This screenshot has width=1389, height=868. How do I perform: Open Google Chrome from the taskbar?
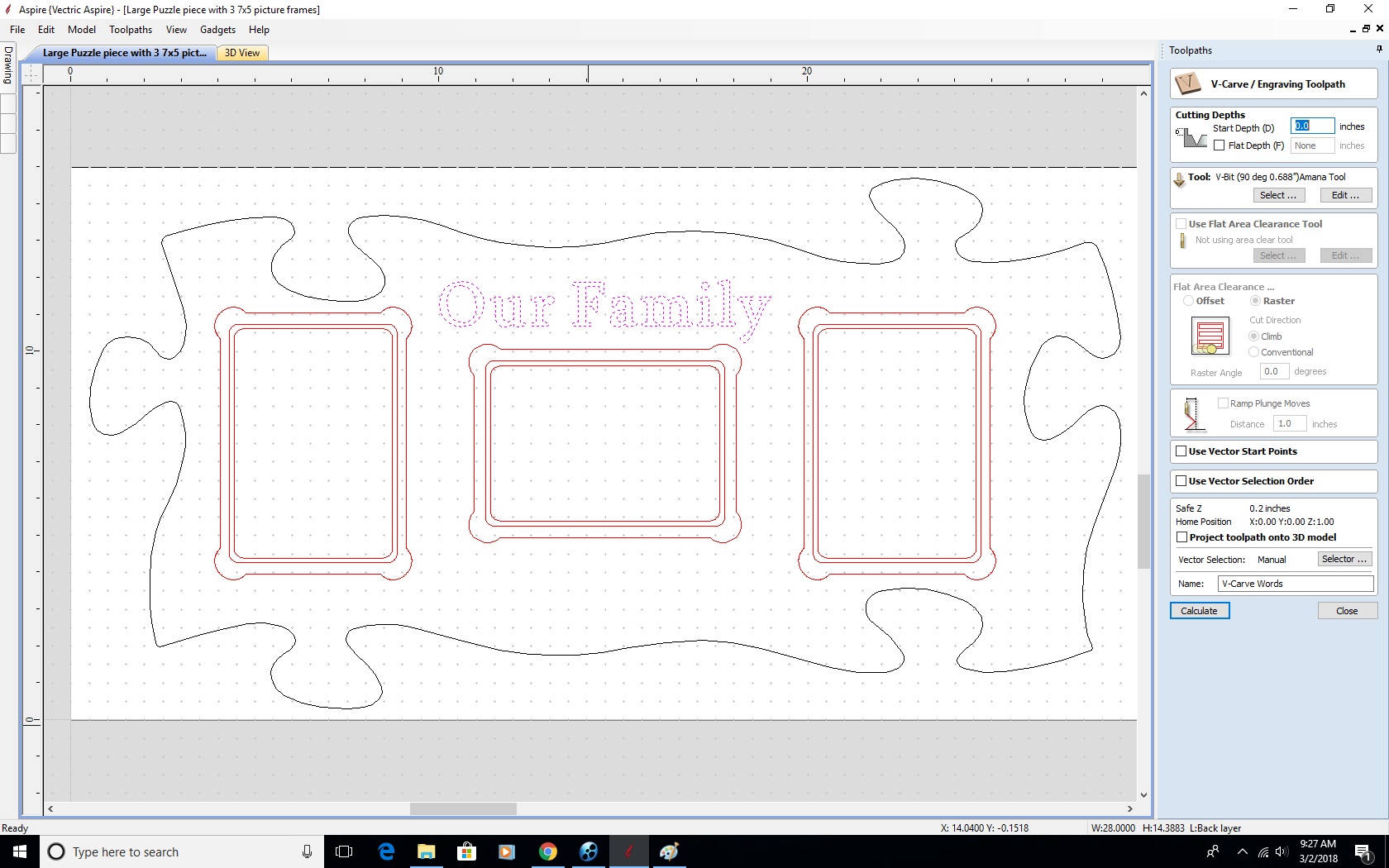click(547, 851)
